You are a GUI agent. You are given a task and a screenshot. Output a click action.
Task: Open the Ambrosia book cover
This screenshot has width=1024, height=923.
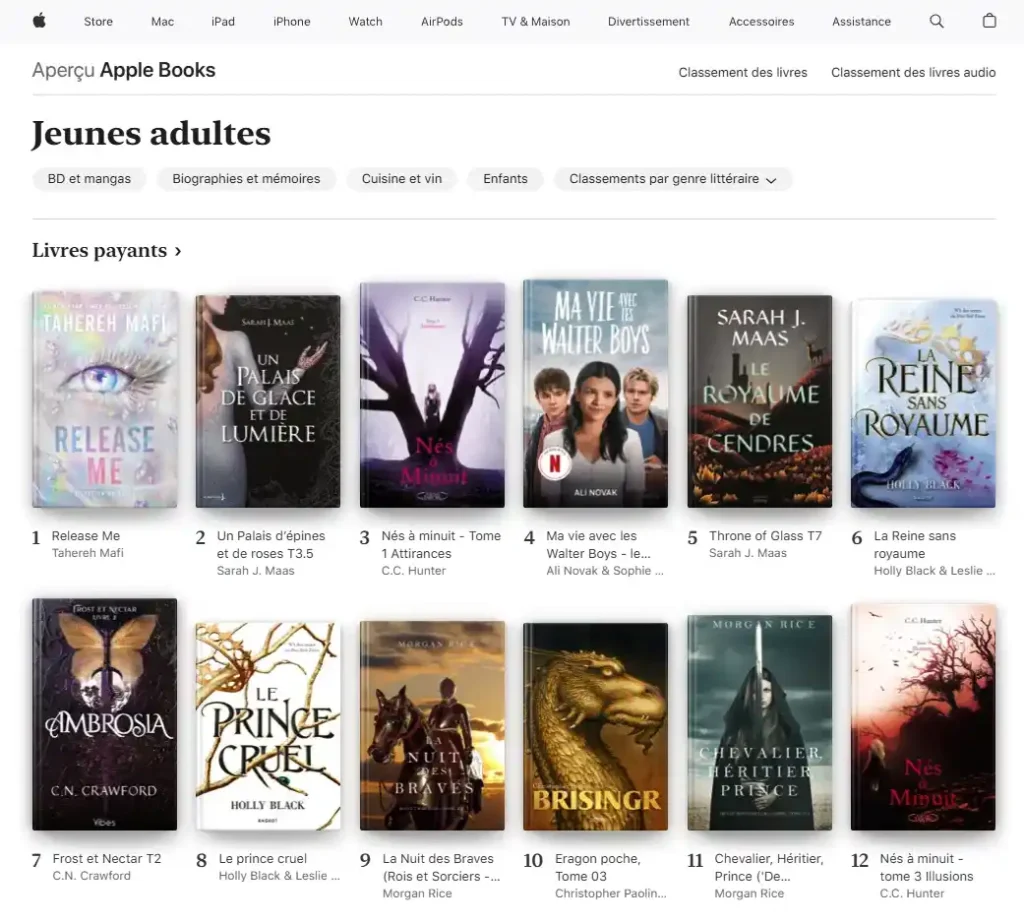tap(104, 714)
